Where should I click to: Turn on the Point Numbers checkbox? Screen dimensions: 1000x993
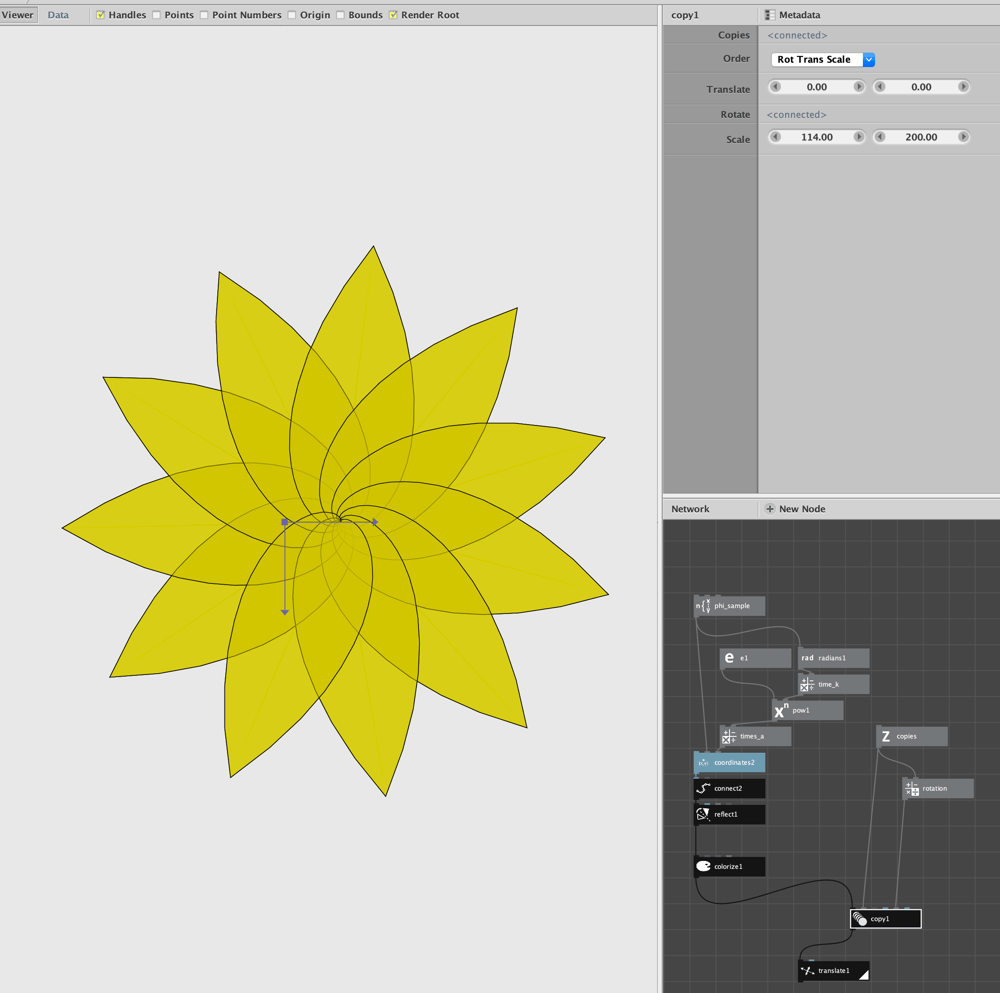point(204,15)
